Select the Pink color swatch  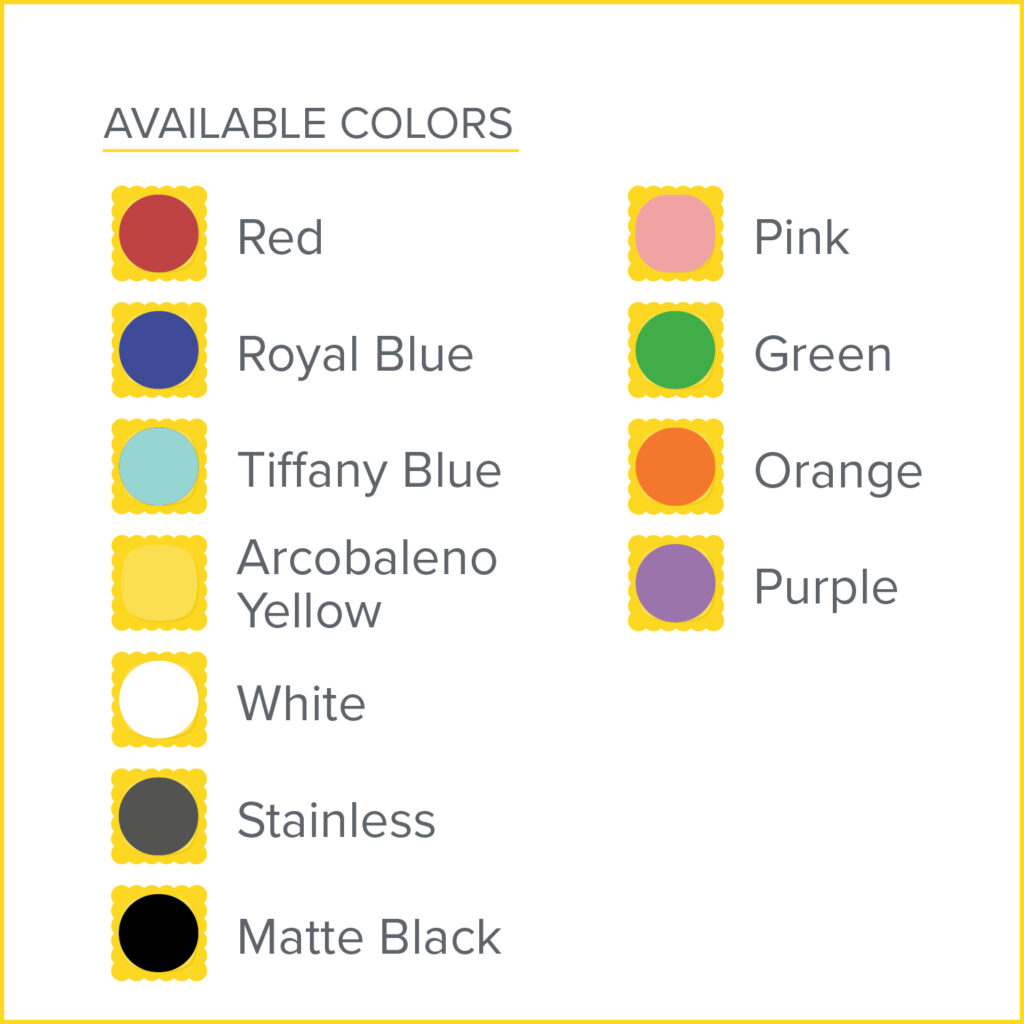[675, 234]
